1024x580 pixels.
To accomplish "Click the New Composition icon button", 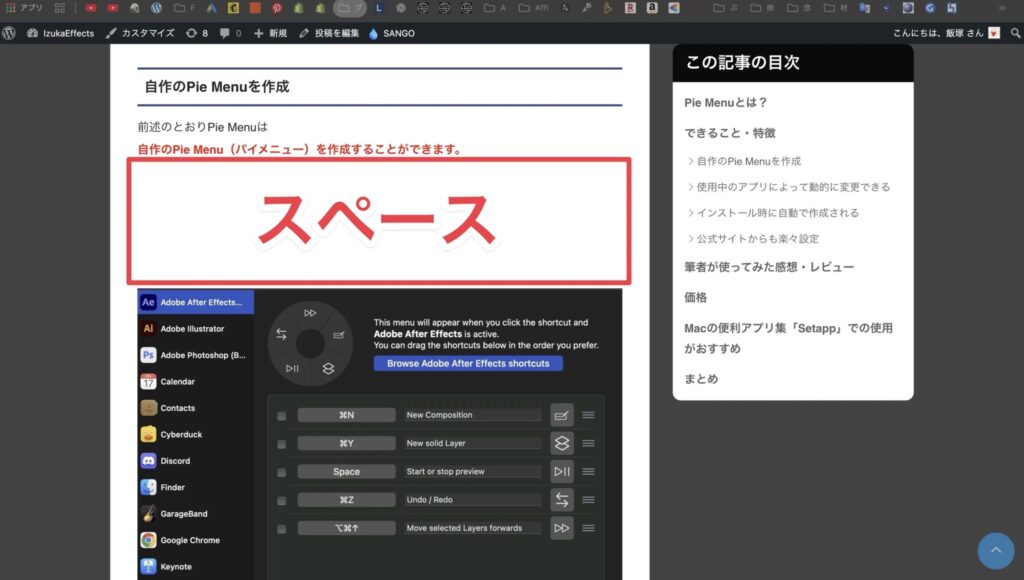I will coord(562,415).
